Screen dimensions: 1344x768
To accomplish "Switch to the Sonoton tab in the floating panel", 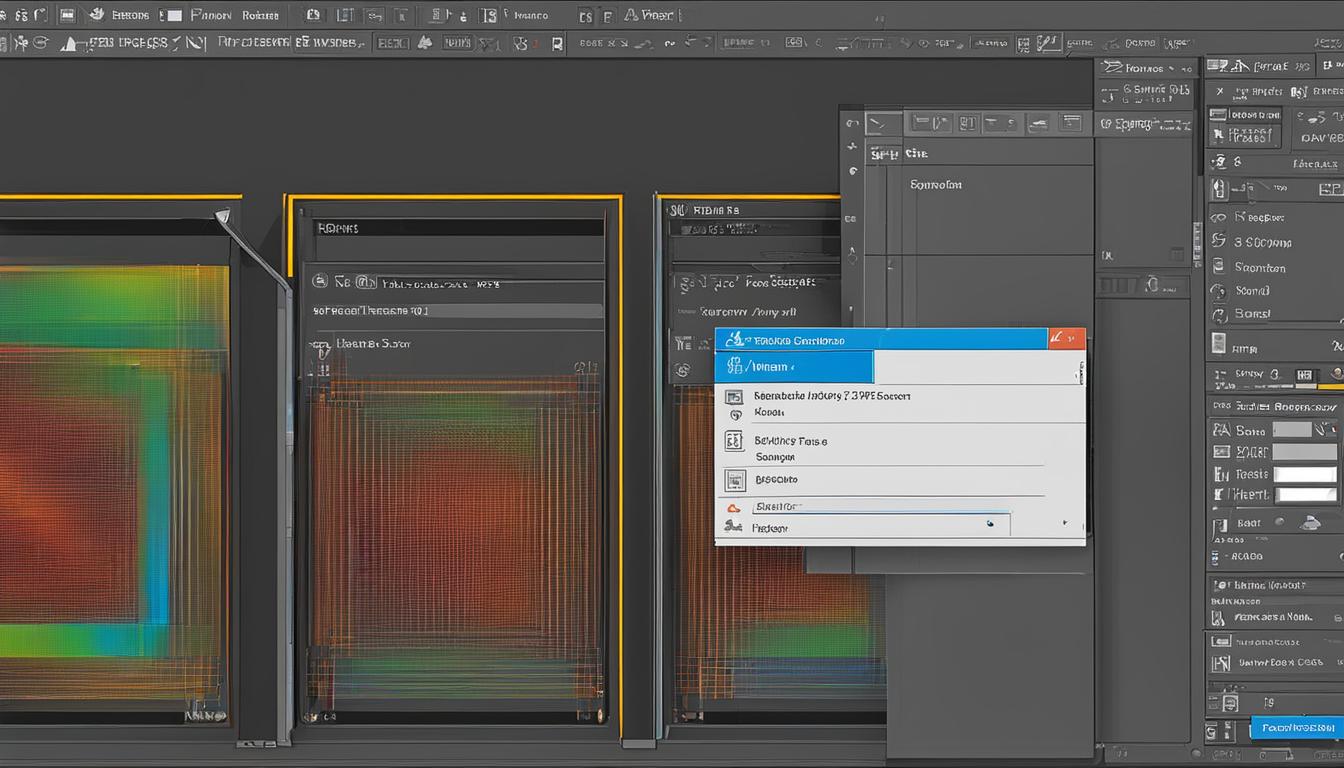I will click(935, 184).
